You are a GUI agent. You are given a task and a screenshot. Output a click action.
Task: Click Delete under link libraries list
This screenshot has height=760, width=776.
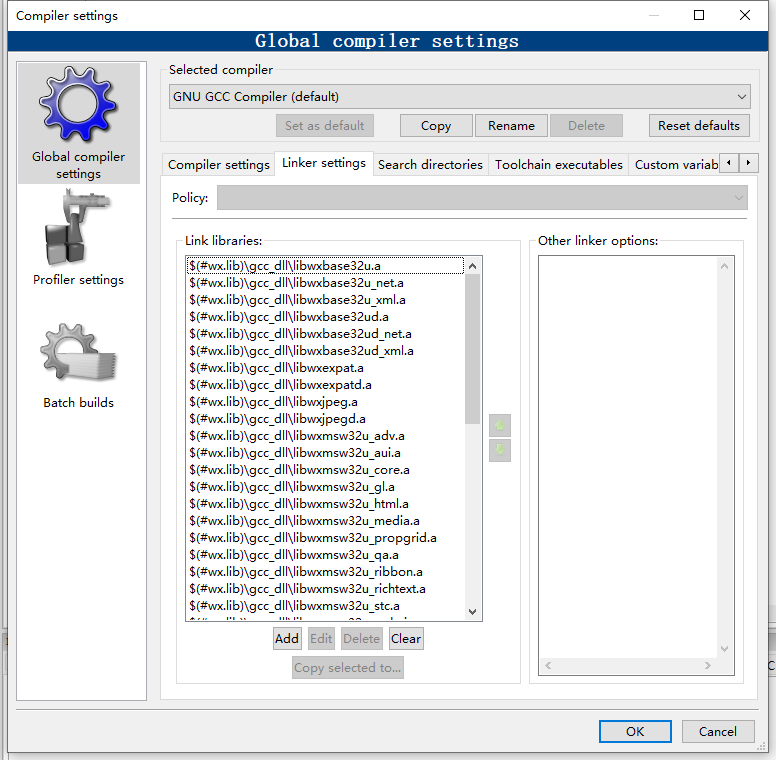(361, 639)
